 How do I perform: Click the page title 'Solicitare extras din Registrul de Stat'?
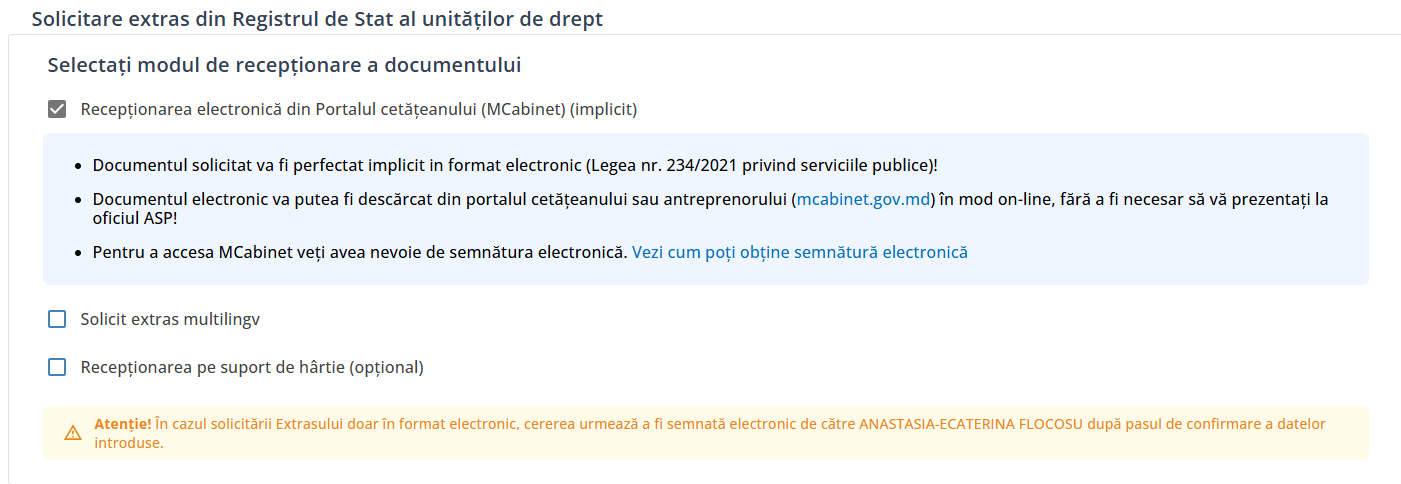click(317, 19)
